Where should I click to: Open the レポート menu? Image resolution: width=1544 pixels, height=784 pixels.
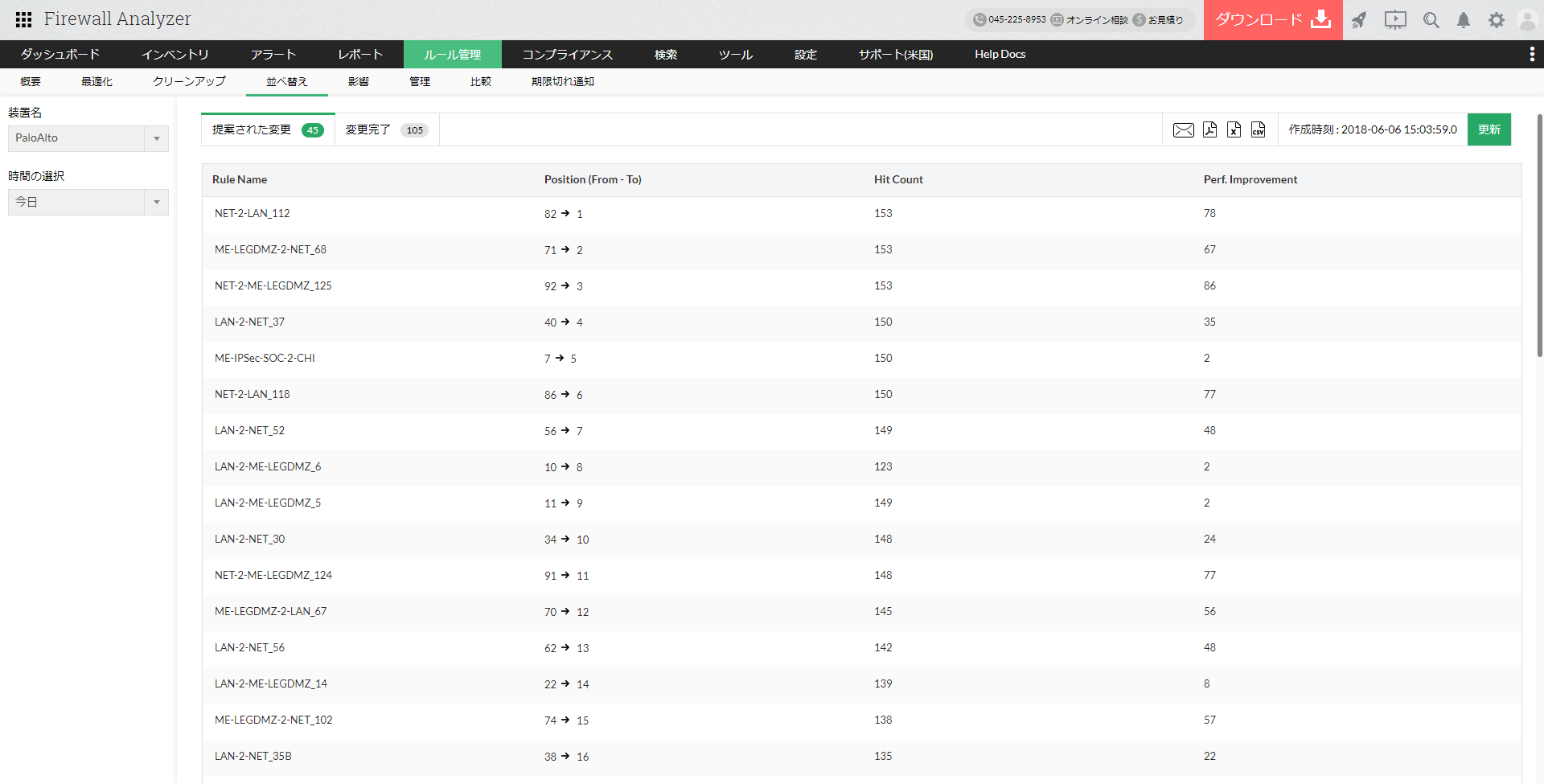(x=360, y=54)
